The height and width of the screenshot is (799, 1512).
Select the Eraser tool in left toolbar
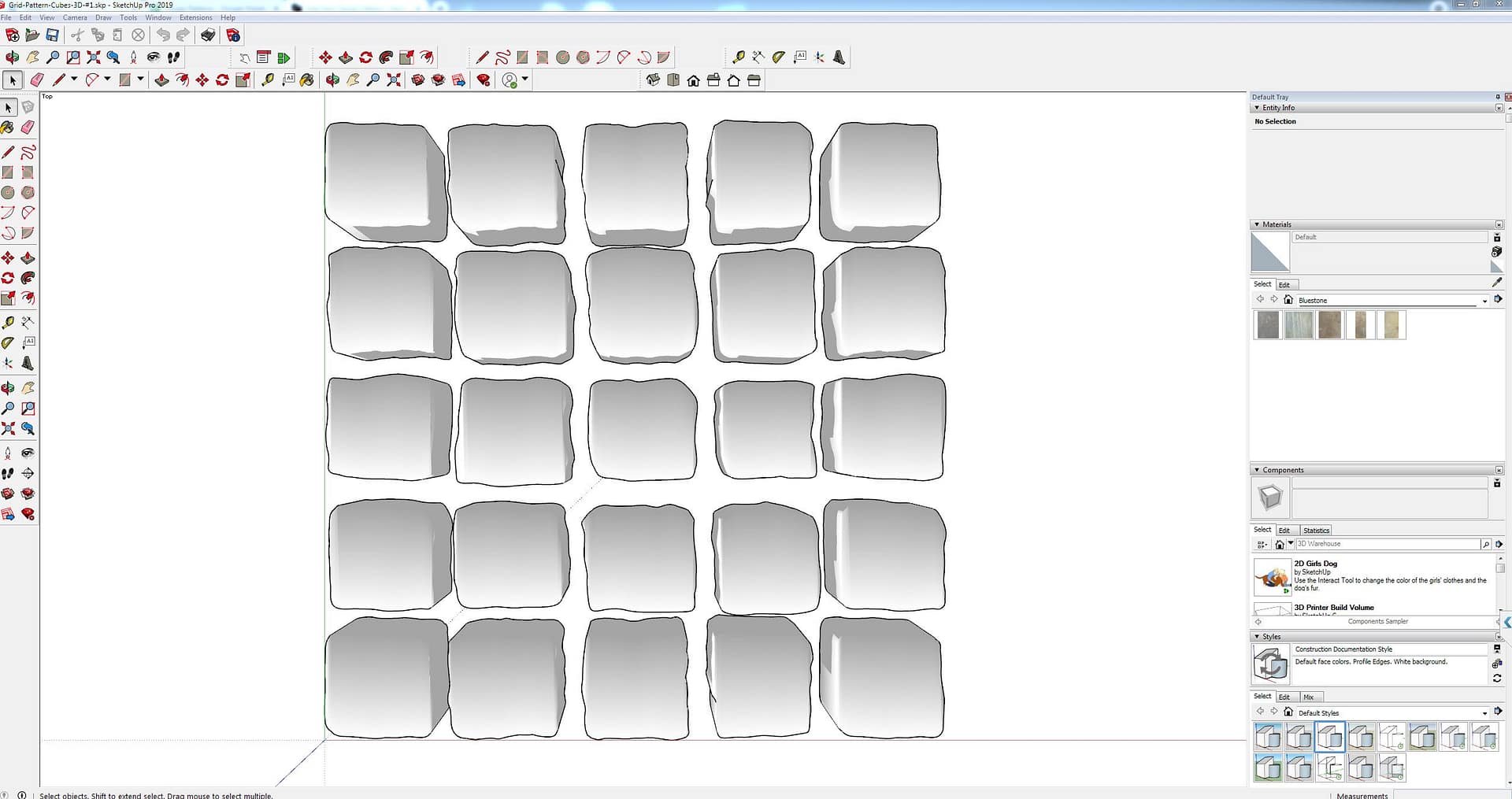coord(28,128)
